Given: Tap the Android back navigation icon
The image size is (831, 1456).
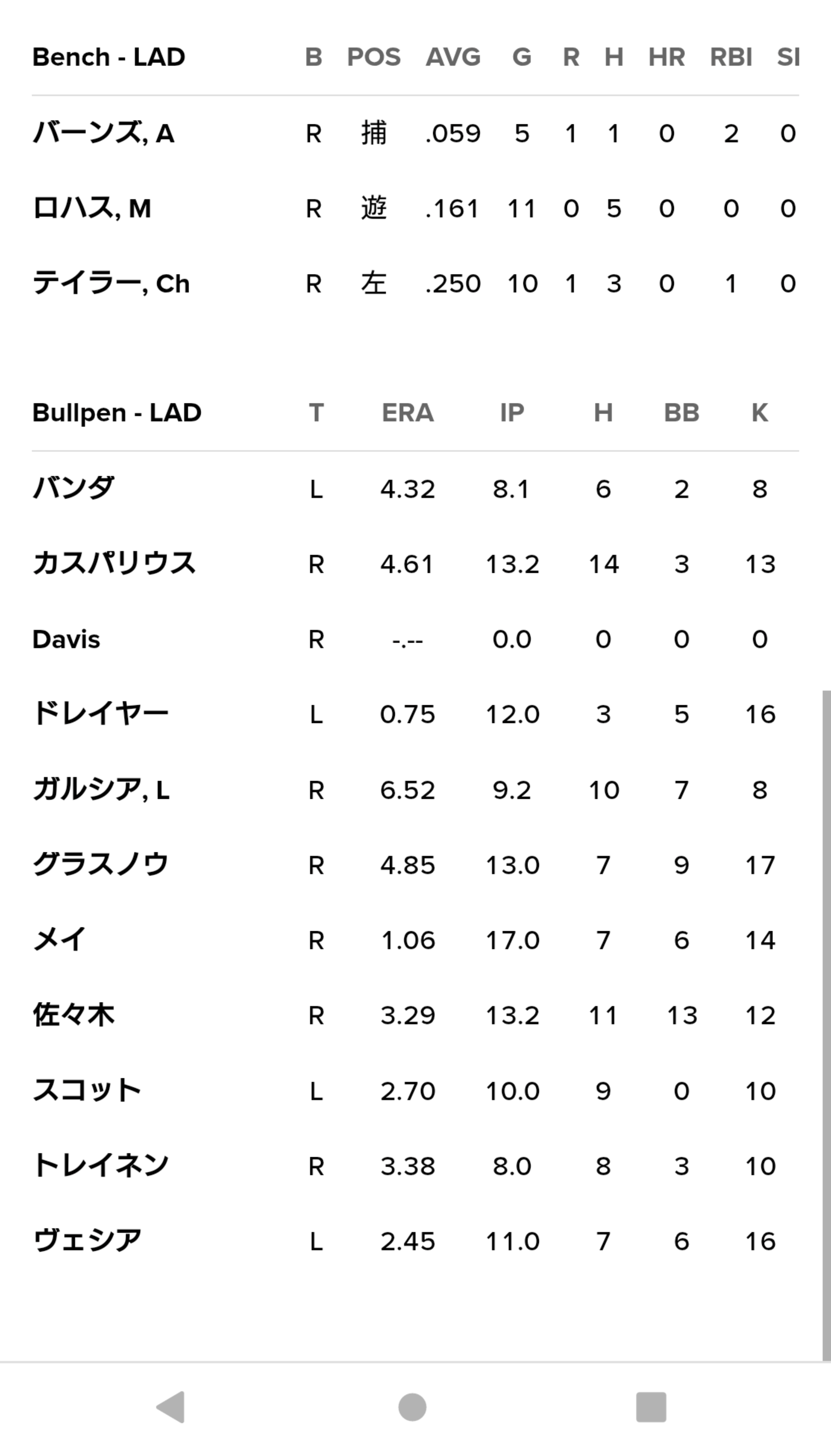Looking at the screenshot, I should tap(171, 1407).
